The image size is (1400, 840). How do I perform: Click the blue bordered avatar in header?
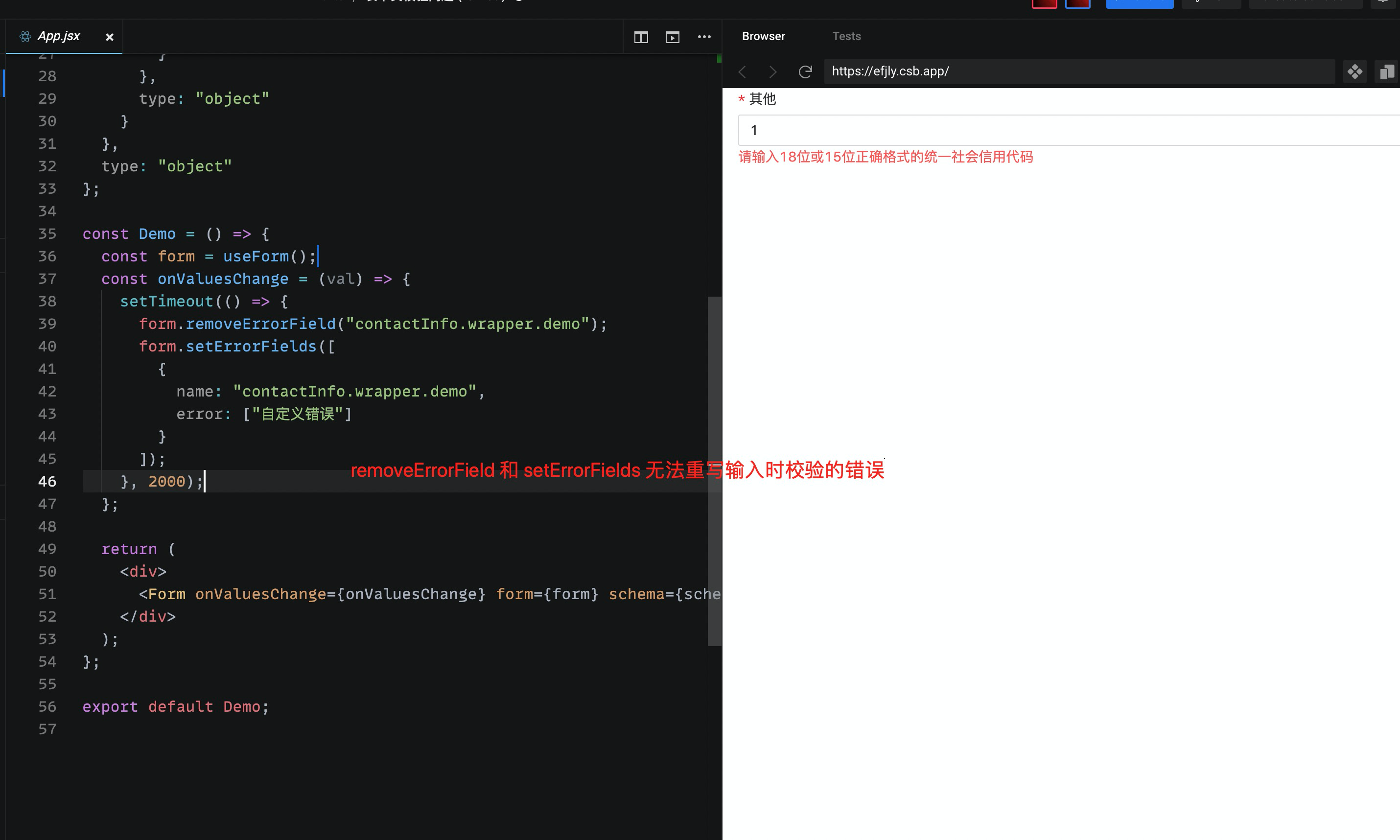tap(1078, 3)
